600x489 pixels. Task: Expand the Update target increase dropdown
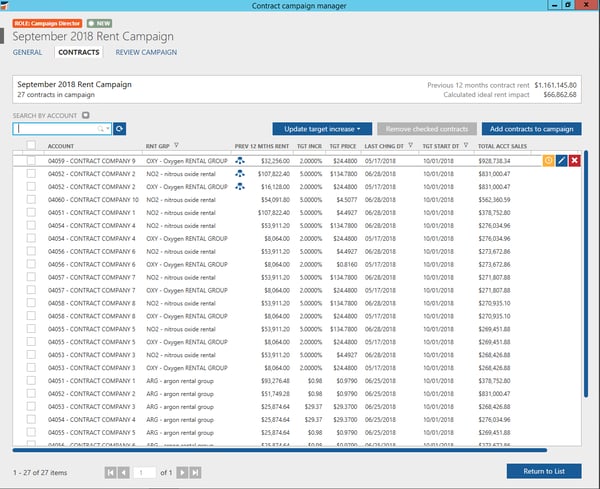322,129
